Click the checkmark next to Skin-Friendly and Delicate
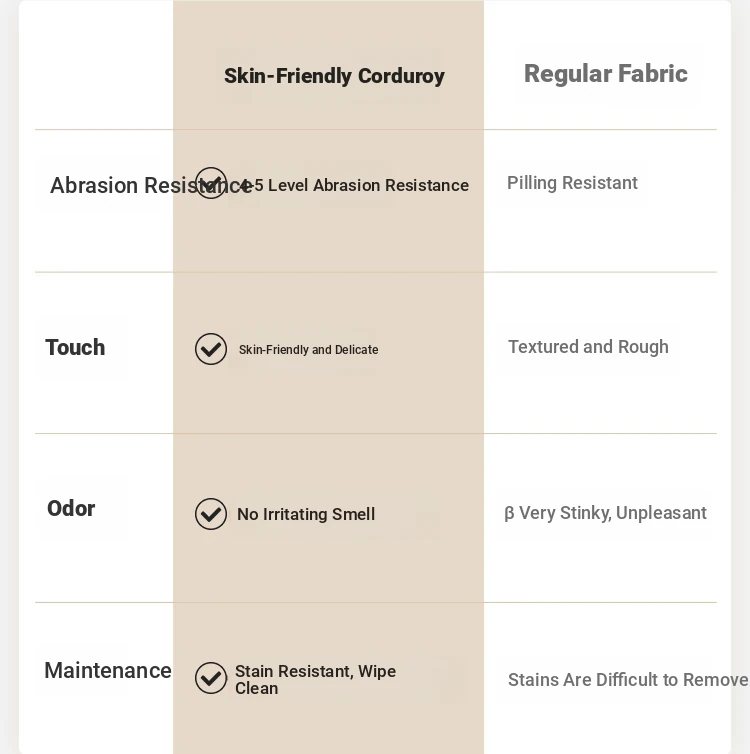Viewport: 750px width, 754px height. (x=211, y=349)
